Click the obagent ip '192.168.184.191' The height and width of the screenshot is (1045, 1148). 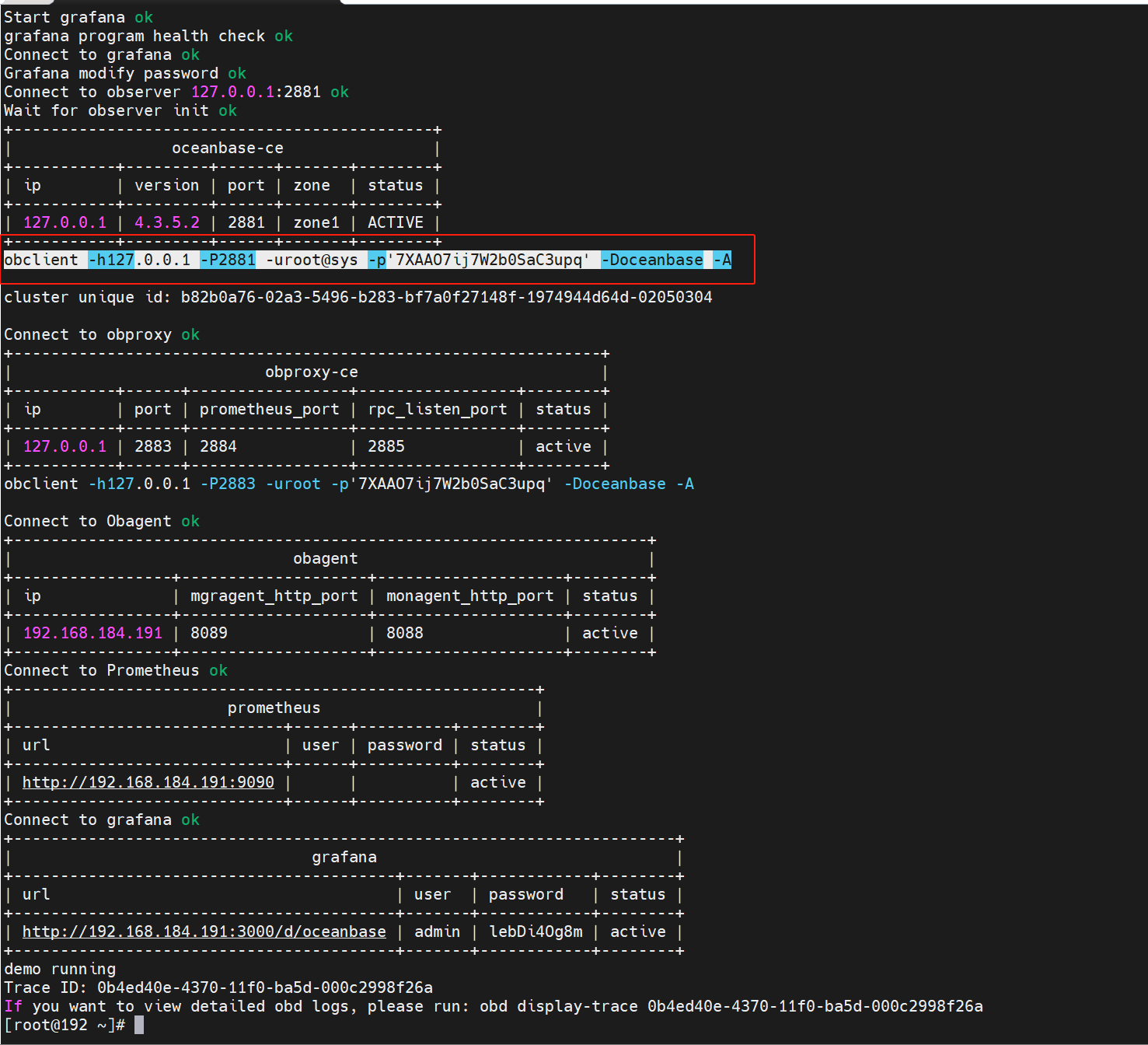pos(92,633)
